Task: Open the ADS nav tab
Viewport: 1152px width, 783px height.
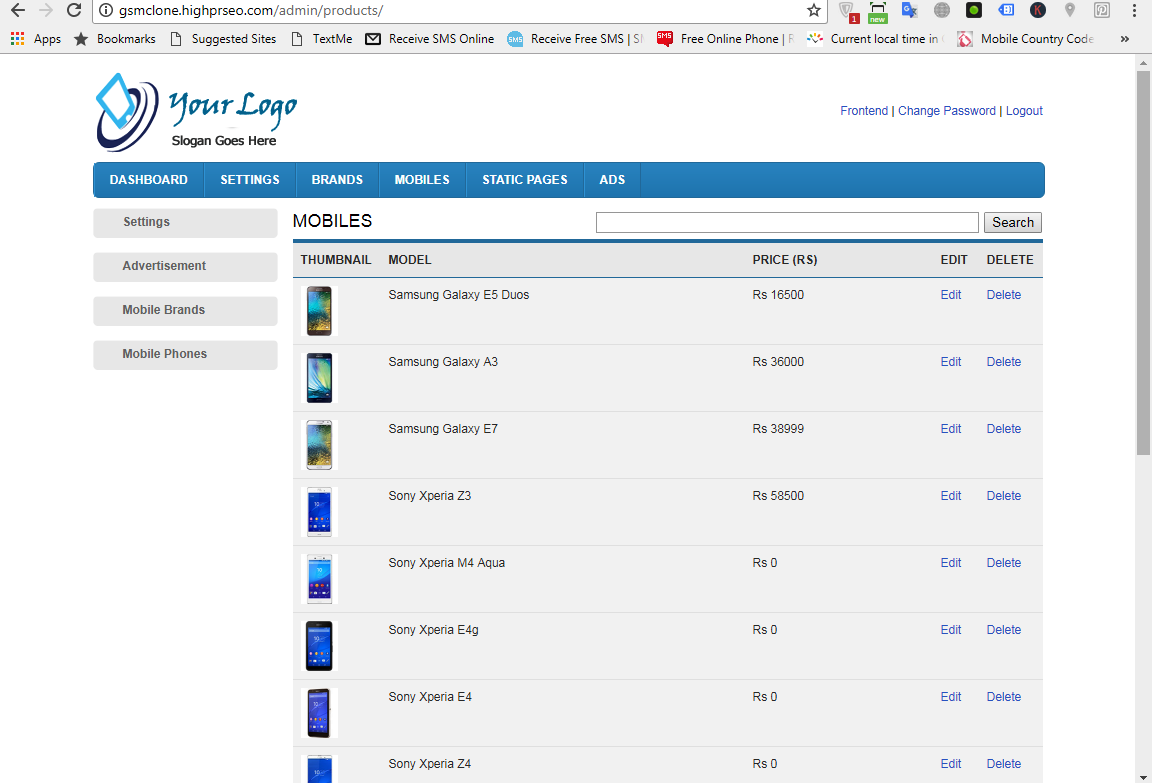Action: tap(612, 180)
